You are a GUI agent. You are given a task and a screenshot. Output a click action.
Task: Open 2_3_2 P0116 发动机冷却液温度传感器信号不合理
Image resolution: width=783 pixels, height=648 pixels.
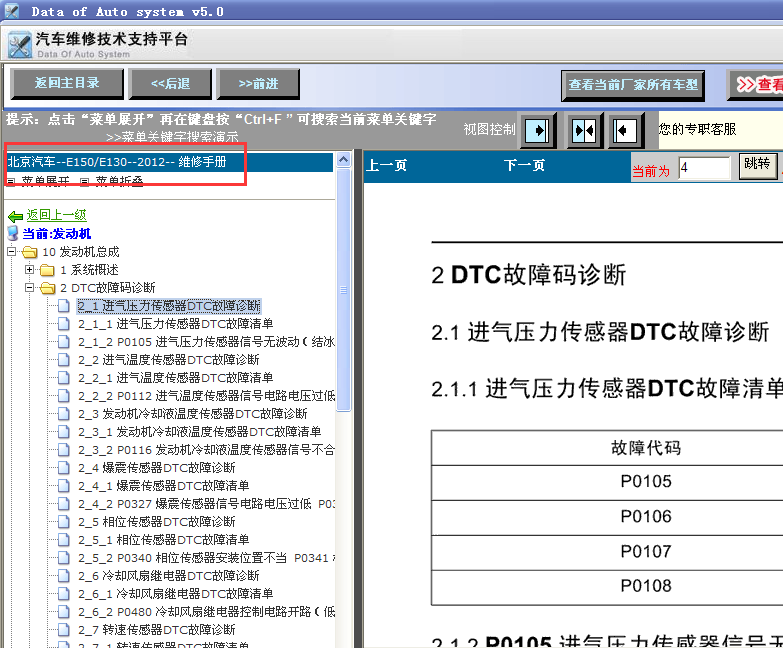tap(206, 449)
